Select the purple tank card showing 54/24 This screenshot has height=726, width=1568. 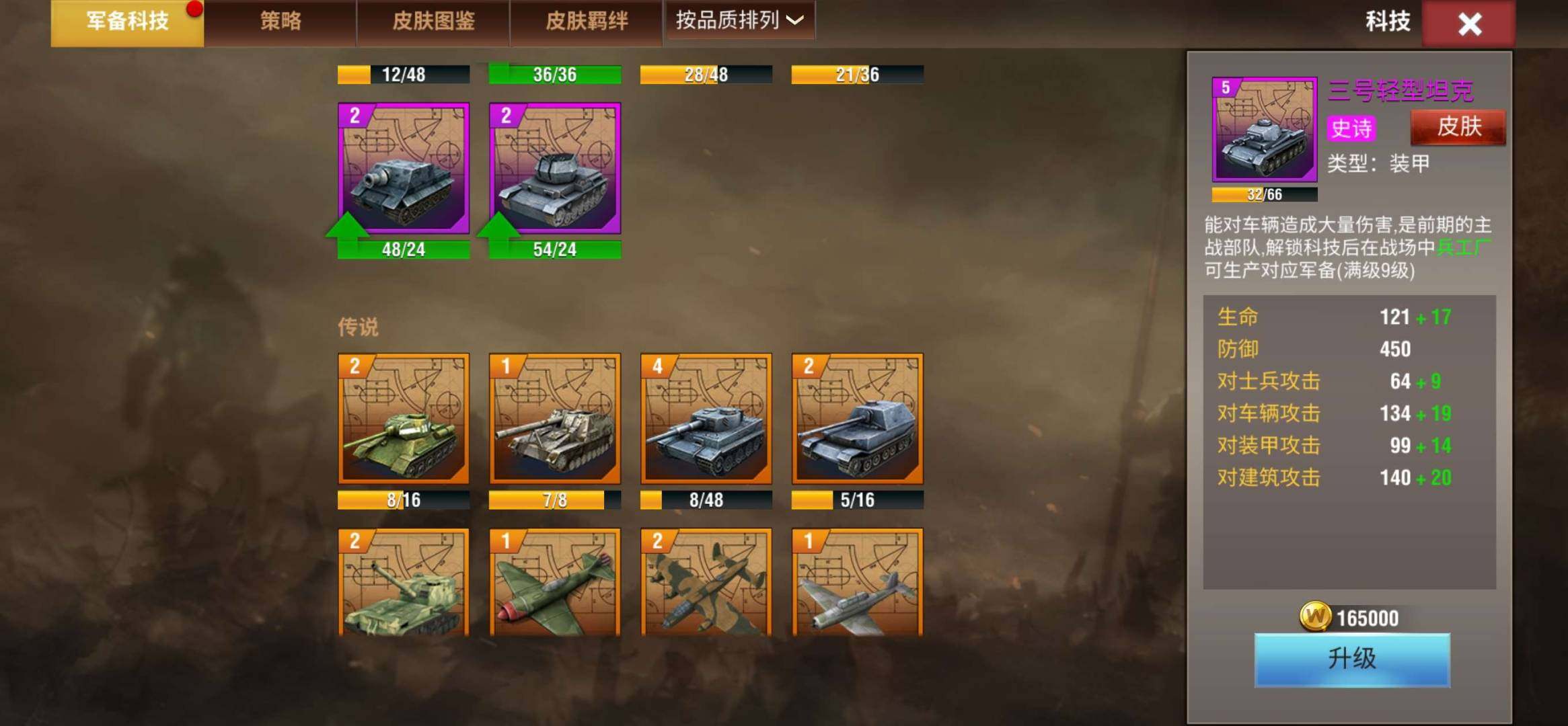click(x=555, y=169)
